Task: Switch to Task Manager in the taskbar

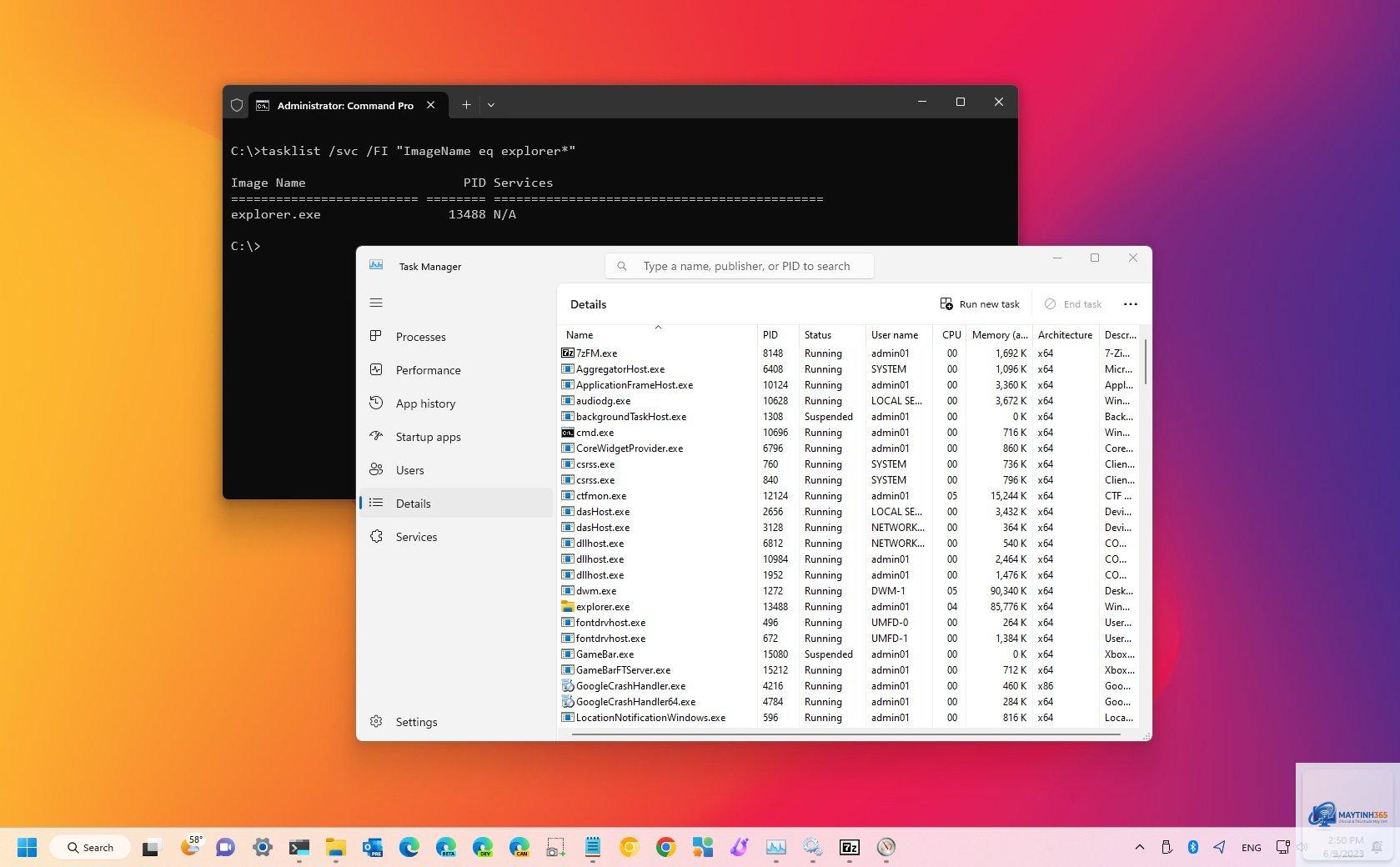Action: point(776,847)
